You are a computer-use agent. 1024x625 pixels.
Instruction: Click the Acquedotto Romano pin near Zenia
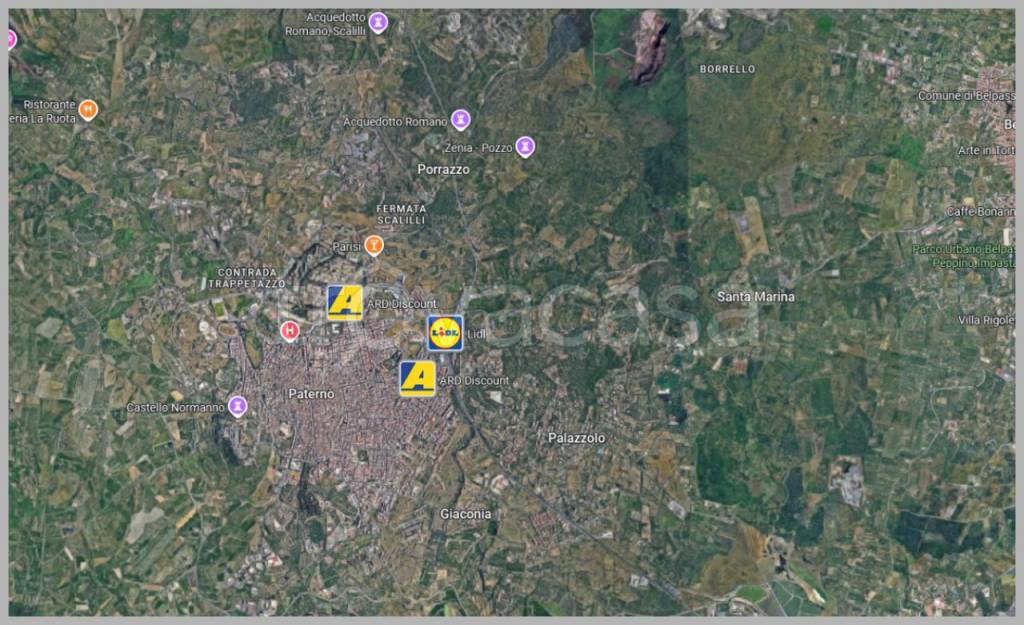click(460, 120)
